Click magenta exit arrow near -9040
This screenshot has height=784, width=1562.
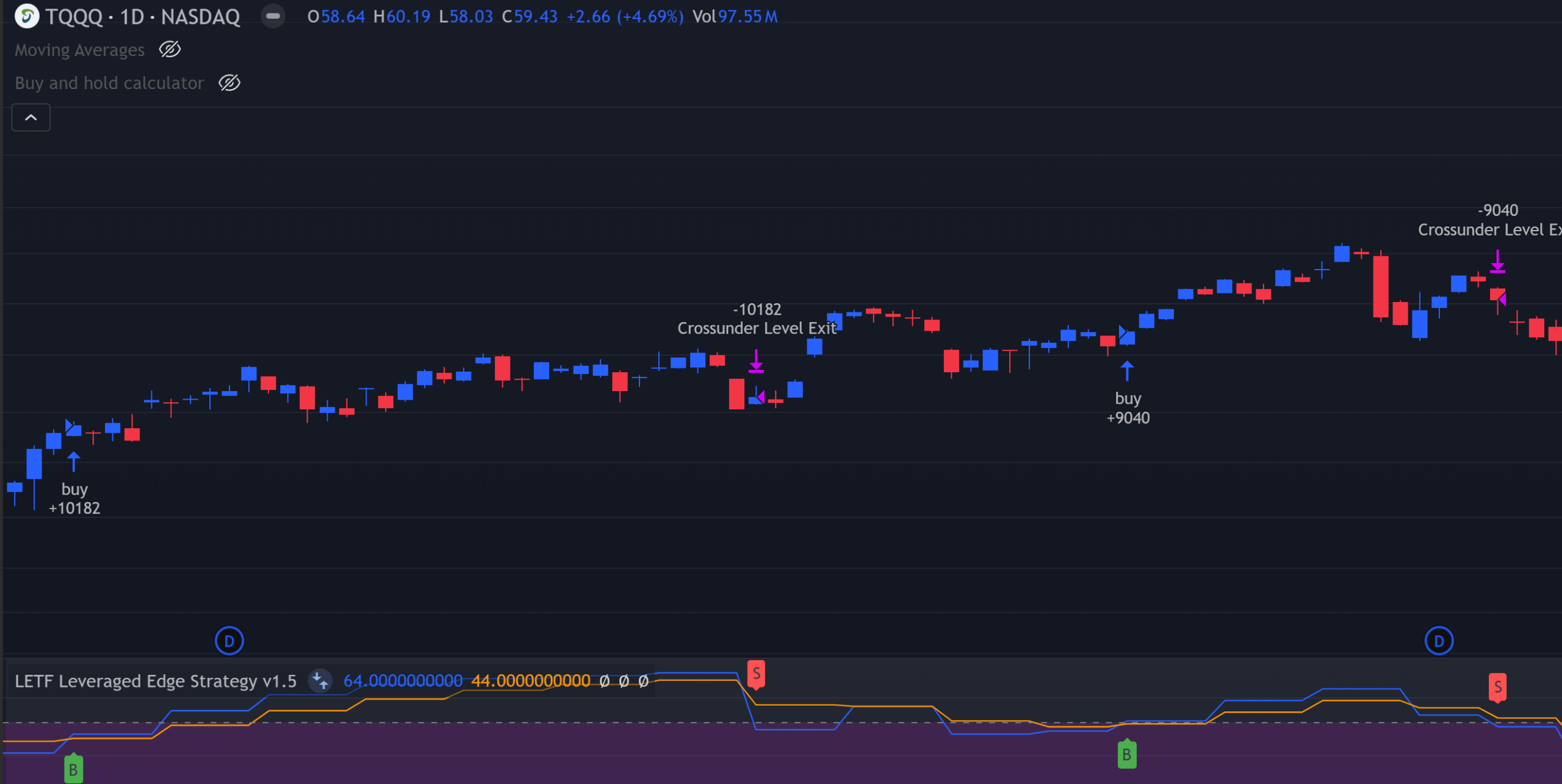(x=1497, y=261)
